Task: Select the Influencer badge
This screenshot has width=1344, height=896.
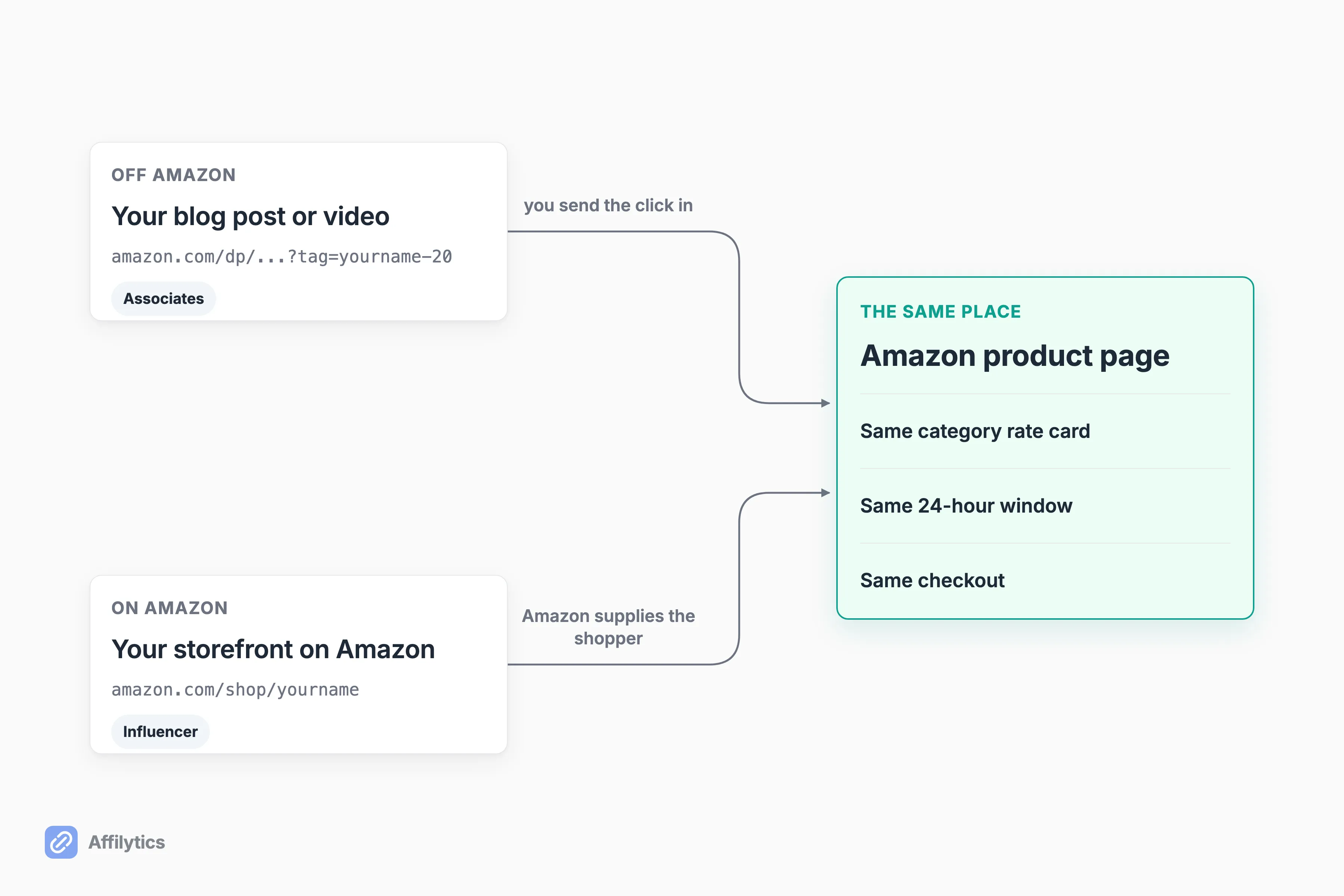Action: coord(161,731)
